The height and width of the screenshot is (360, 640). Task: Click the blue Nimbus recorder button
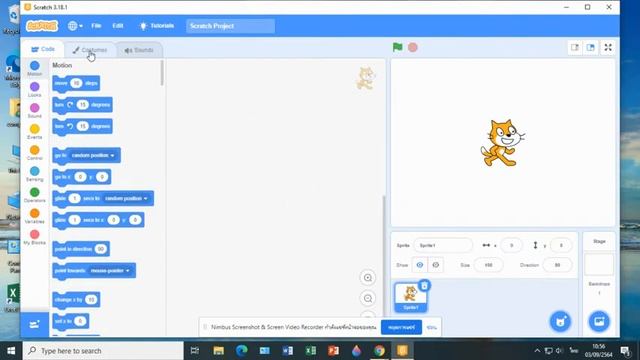401,327
